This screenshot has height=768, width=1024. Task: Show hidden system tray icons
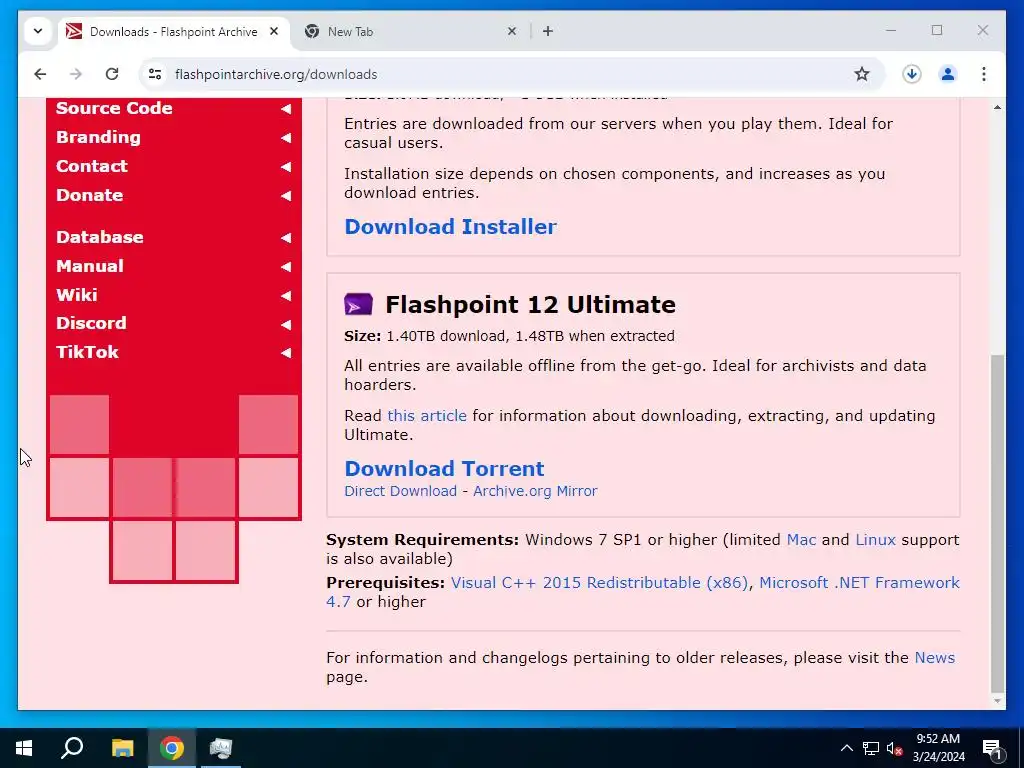coord(846,748)
